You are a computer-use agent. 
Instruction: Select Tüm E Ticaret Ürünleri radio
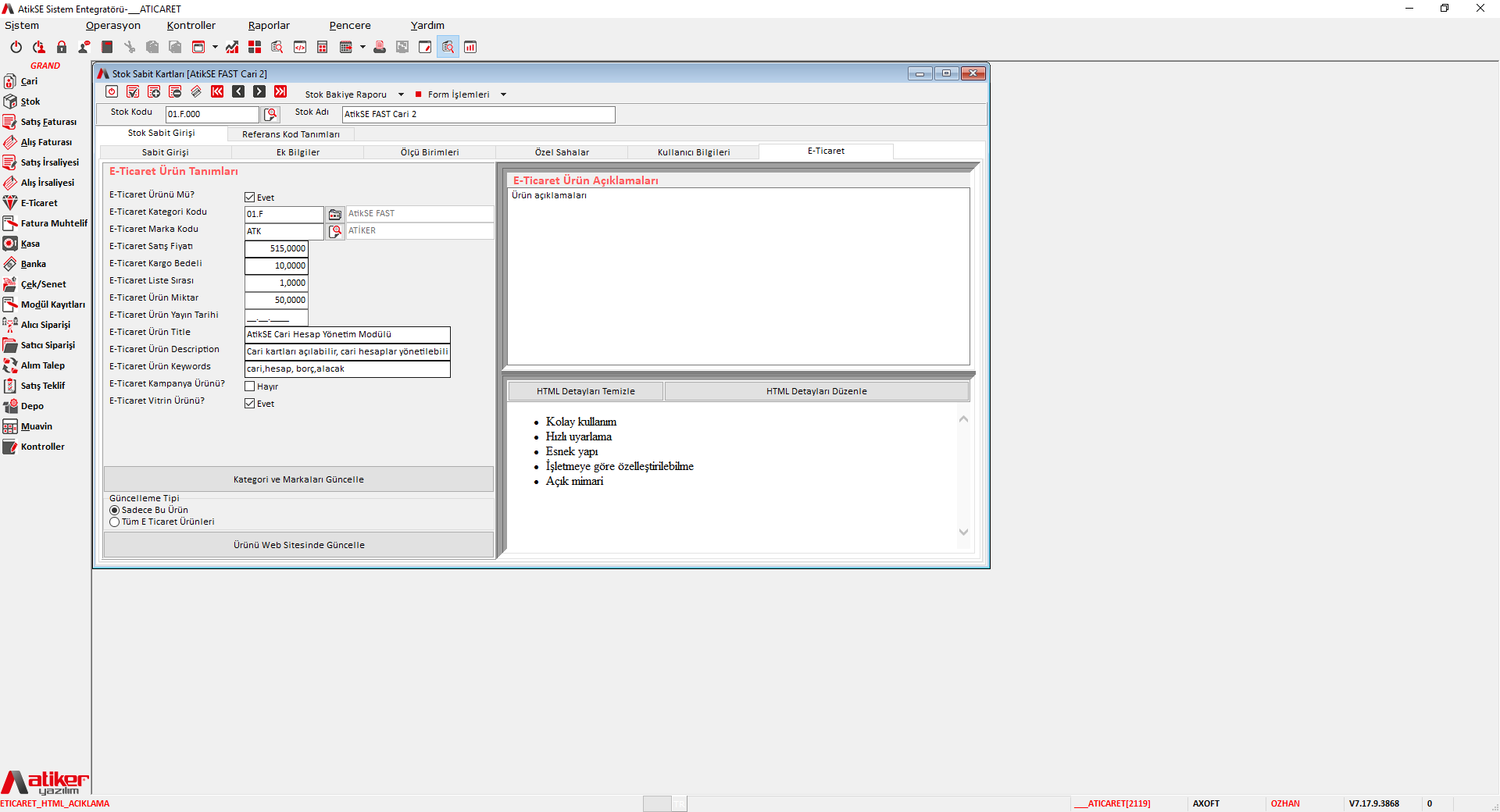coord(115,522)
